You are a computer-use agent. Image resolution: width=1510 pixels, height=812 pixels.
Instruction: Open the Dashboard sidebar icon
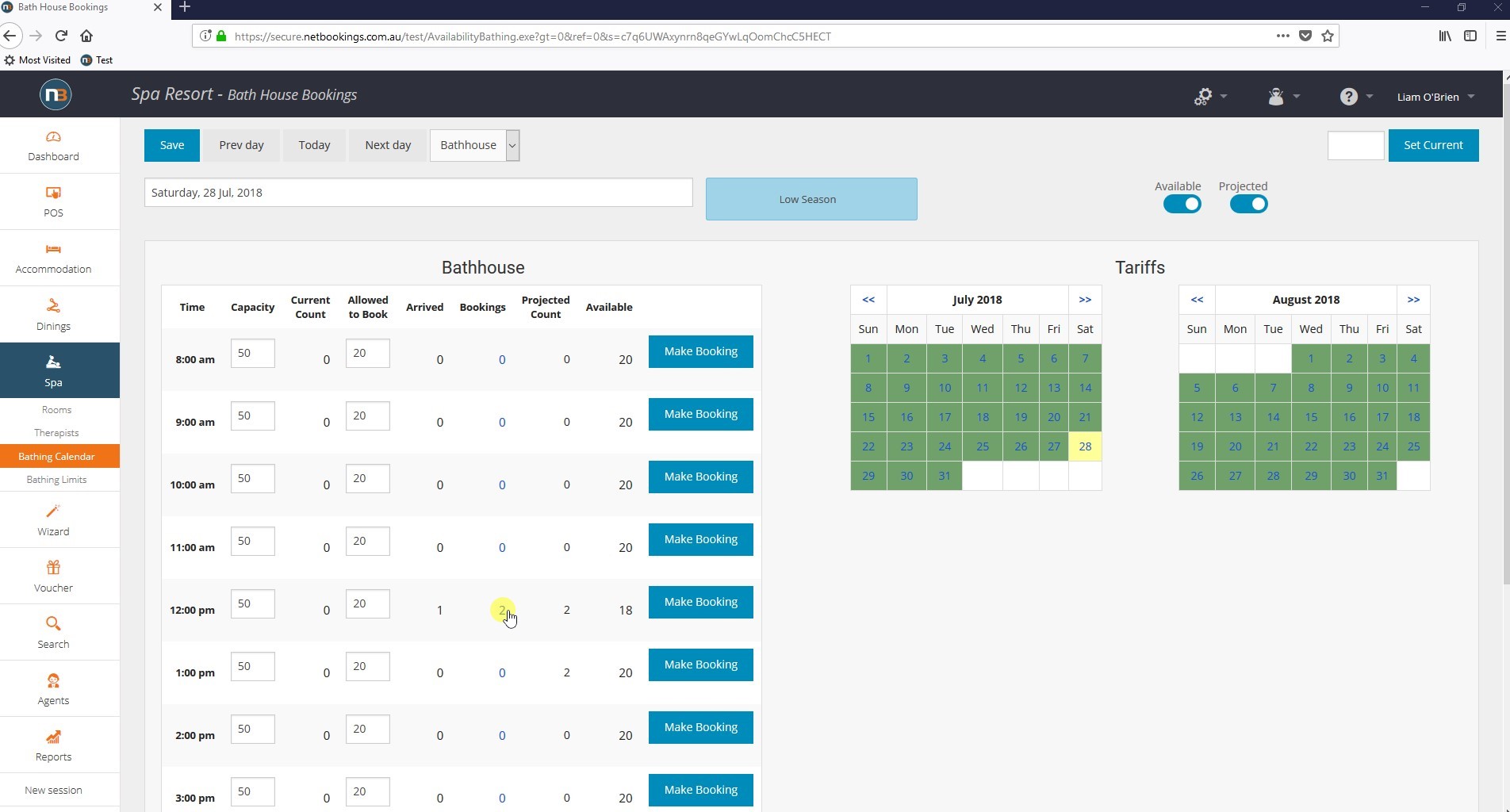(53, 137)
